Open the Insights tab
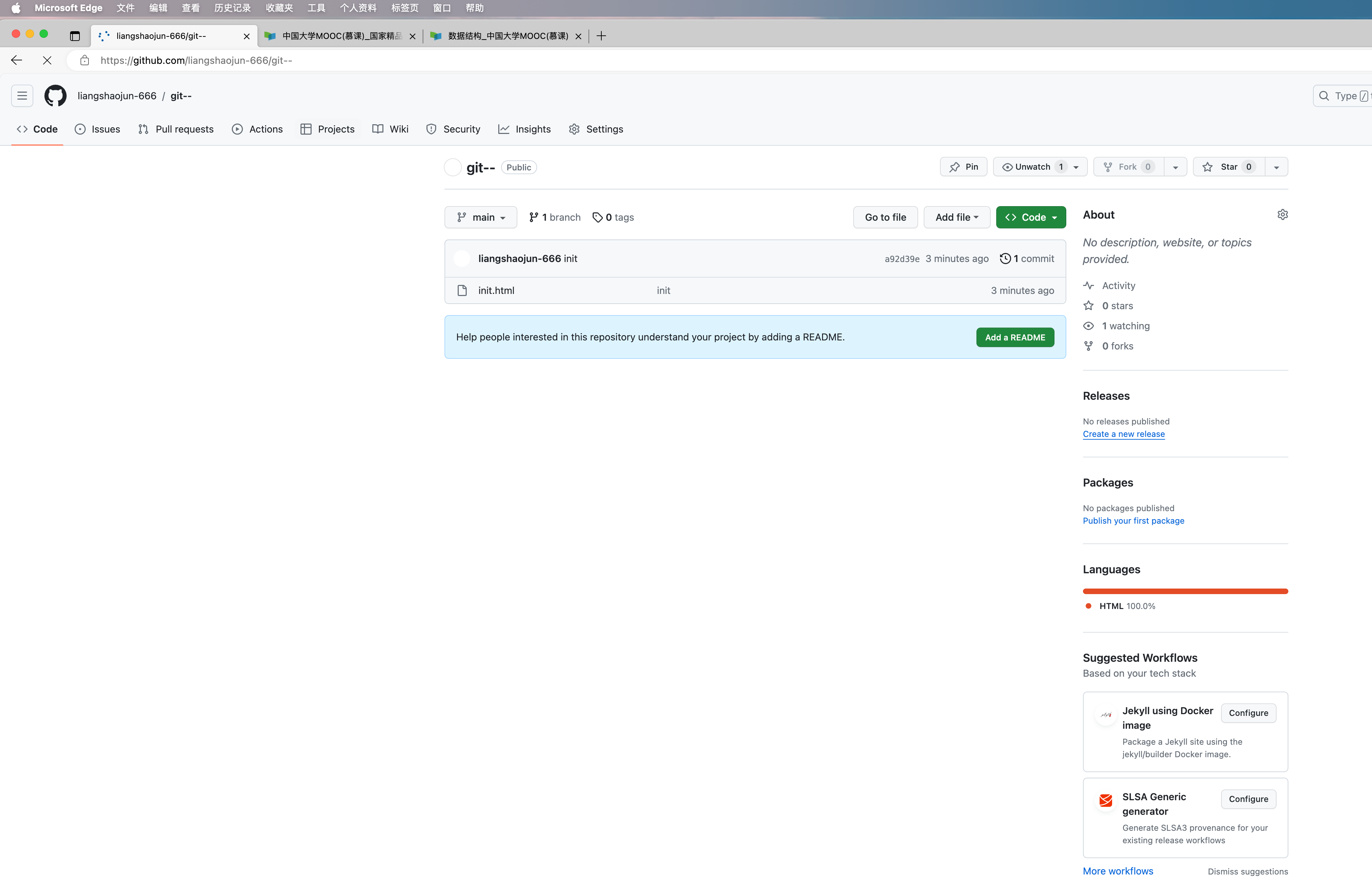The height and width of the screenshot is (896, 1372). [x=525, y=129]
